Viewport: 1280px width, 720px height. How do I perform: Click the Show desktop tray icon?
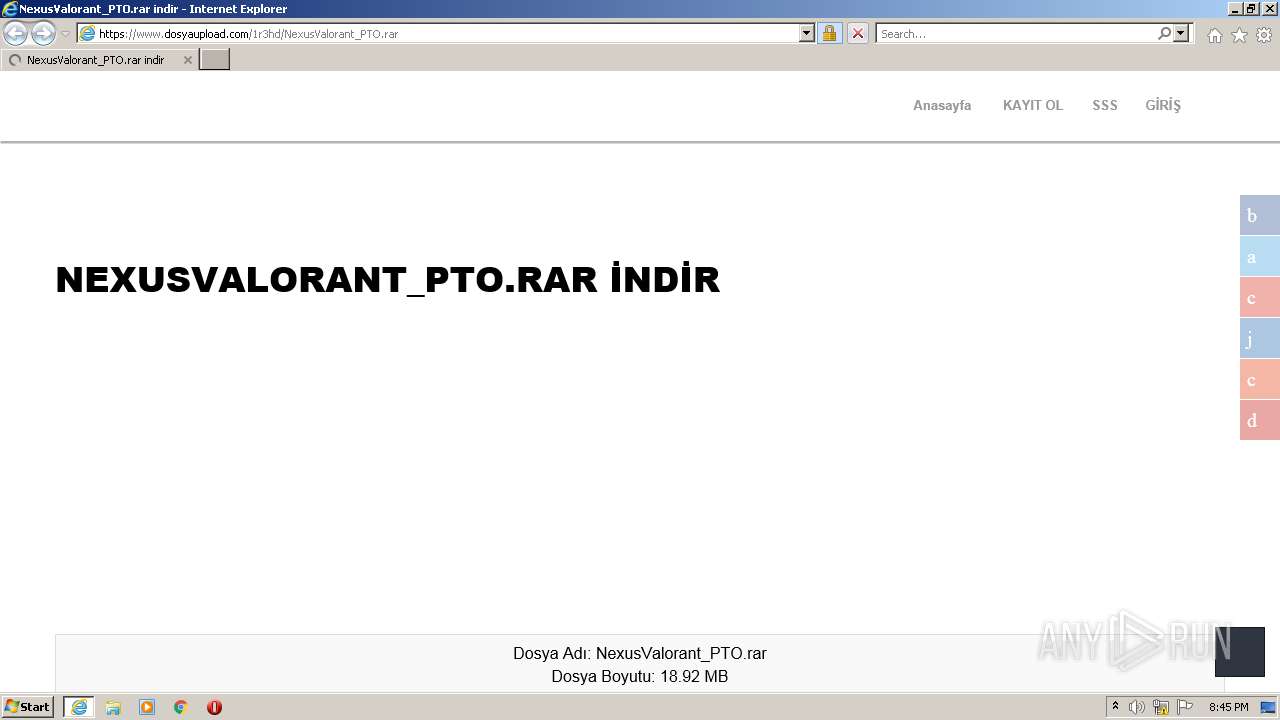click(1268, 707)
